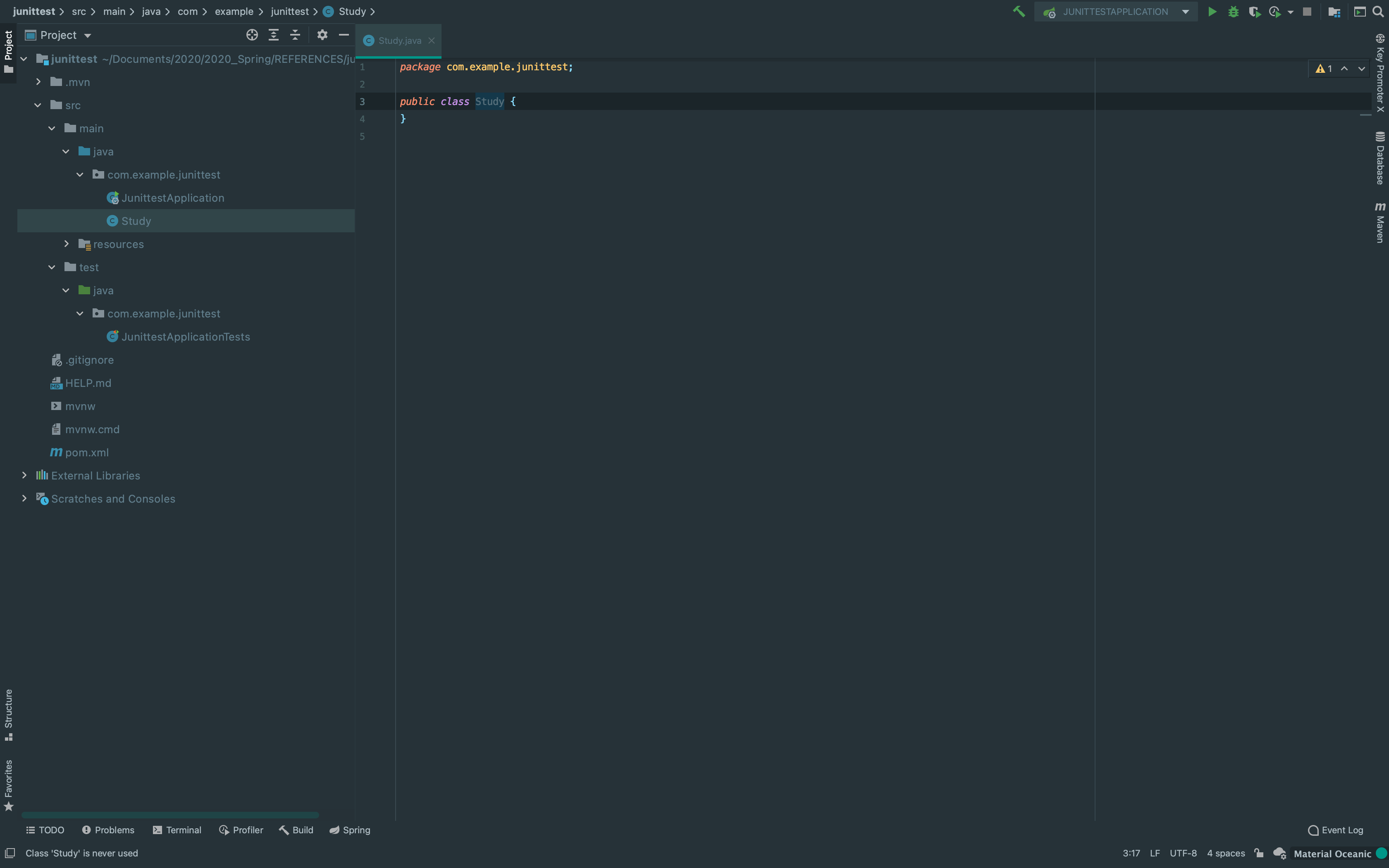The width and height of the screenshot is (1389, 868).
Task: Toggle read-only lock icon in status bar
Action: pyautogui.click(x=1259, y=853)
